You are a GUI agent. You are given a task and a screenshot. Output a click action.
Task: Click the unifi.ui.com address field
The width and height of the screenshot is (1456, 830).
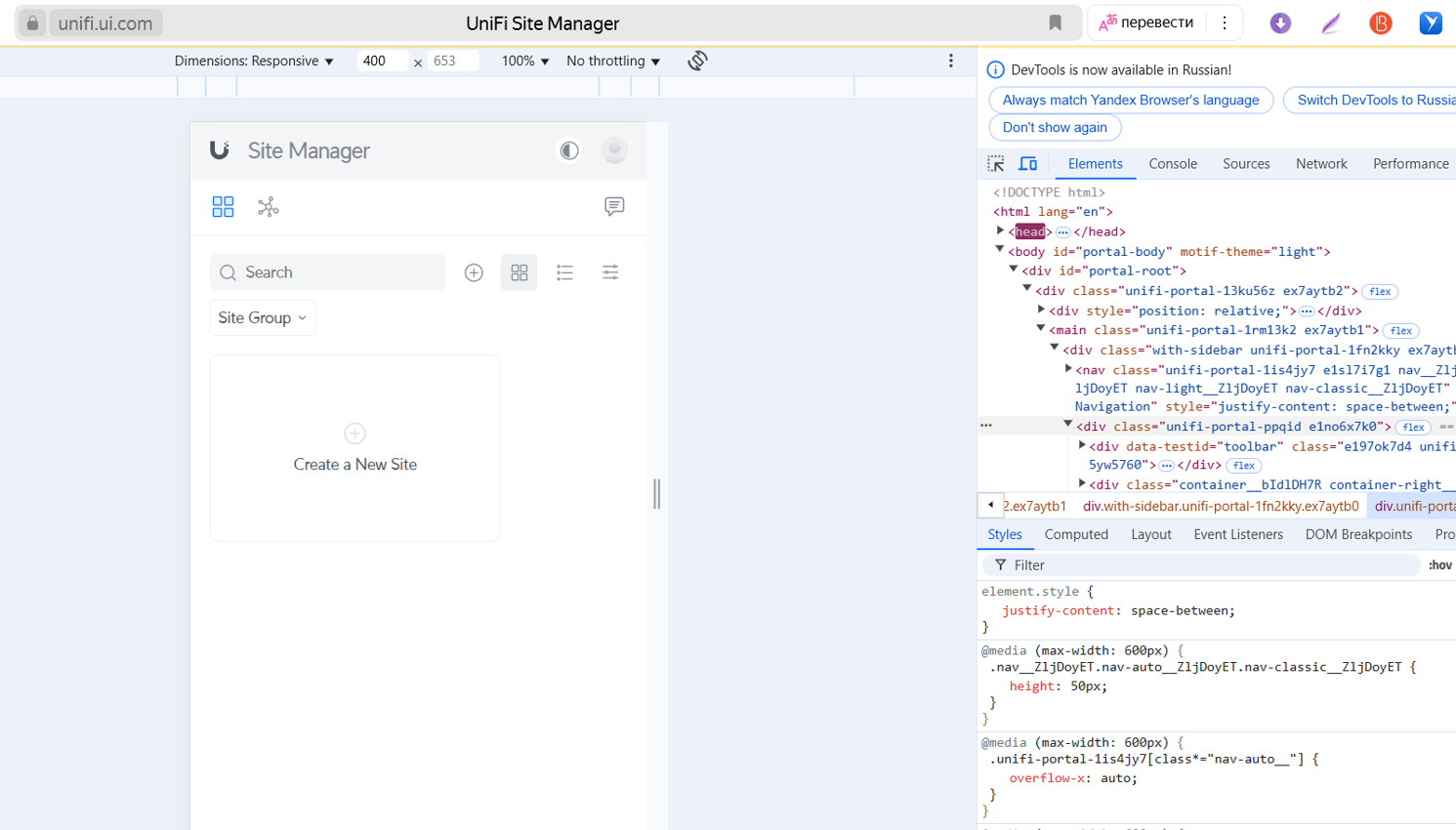[105, 22]
